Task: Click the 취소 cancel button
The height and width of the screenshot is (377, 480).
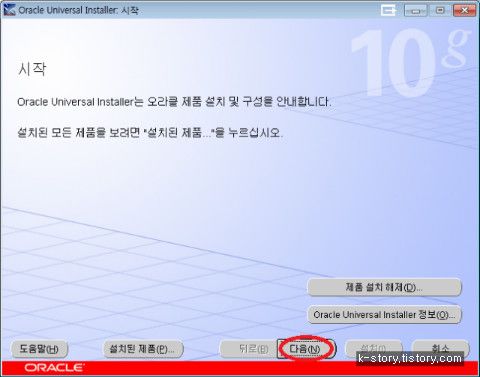Action: click(x=441, y=348)
